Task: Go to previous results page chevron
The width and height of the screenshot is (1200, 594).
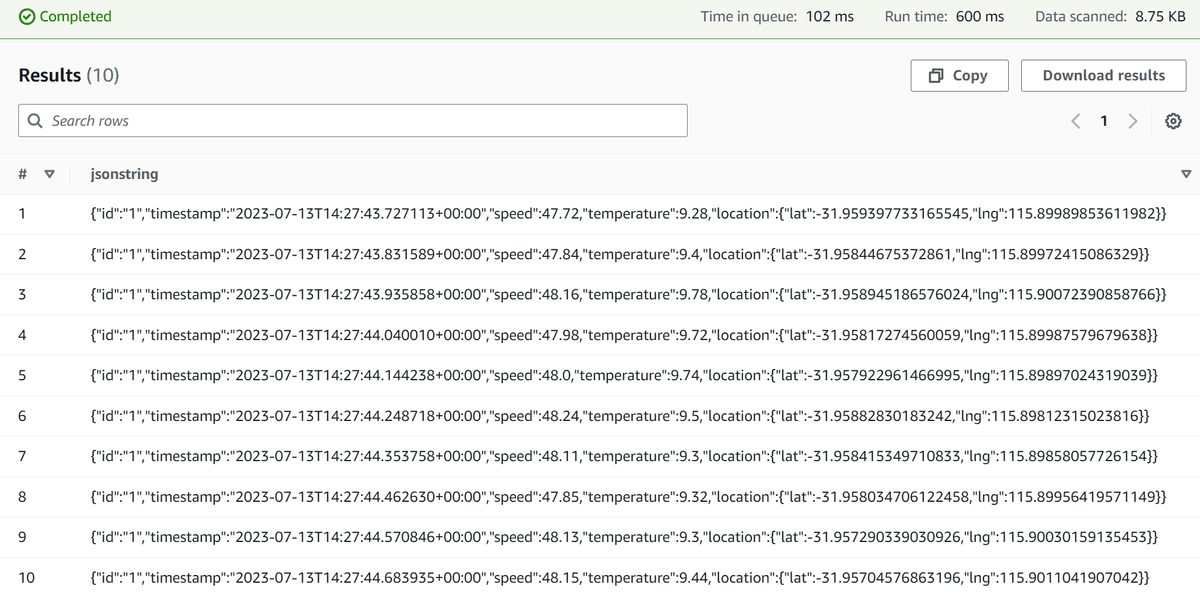Action: [x=1075, y=120]
